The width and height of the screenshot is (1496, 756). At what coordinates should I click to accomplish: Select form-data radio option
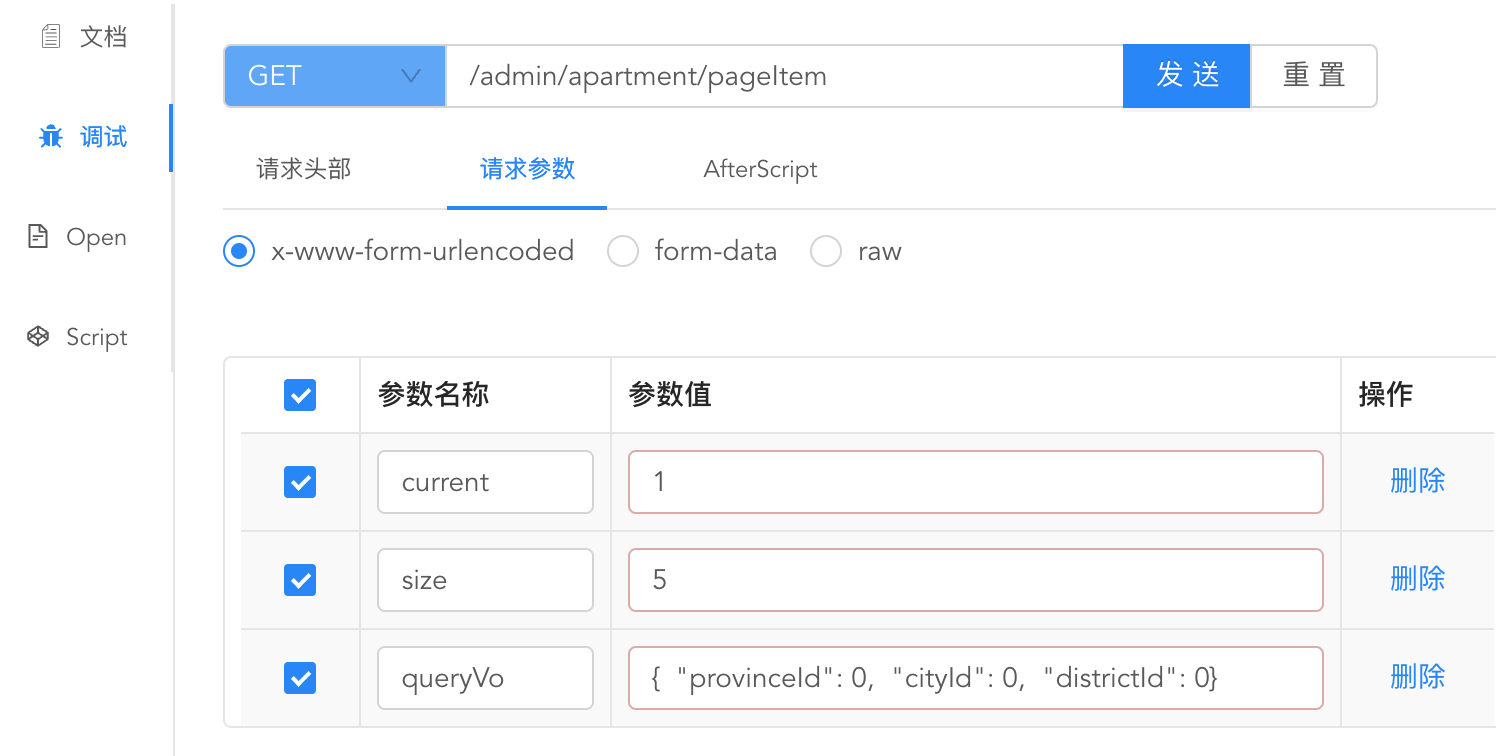tap(622, 251)
